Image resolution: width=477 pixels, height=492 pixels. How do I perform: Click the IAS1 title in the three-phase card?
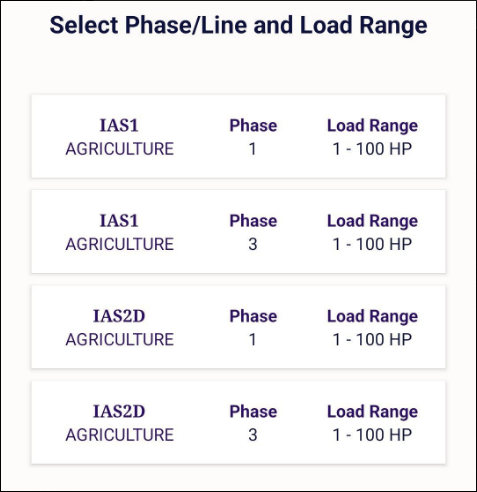(x=119, y=221)
